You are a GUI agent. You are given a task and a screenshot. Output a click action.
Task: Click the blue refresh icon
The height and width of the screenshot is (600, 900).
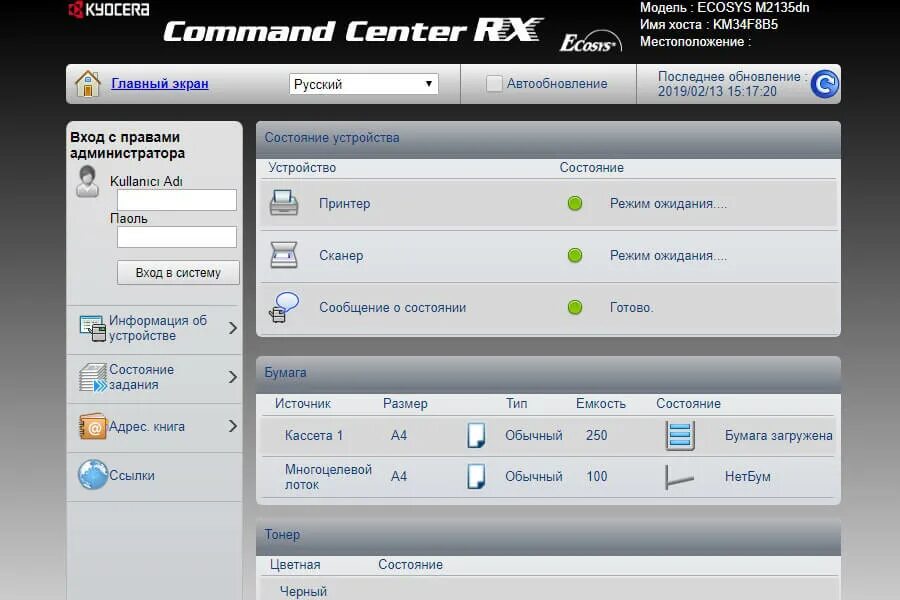825,84
